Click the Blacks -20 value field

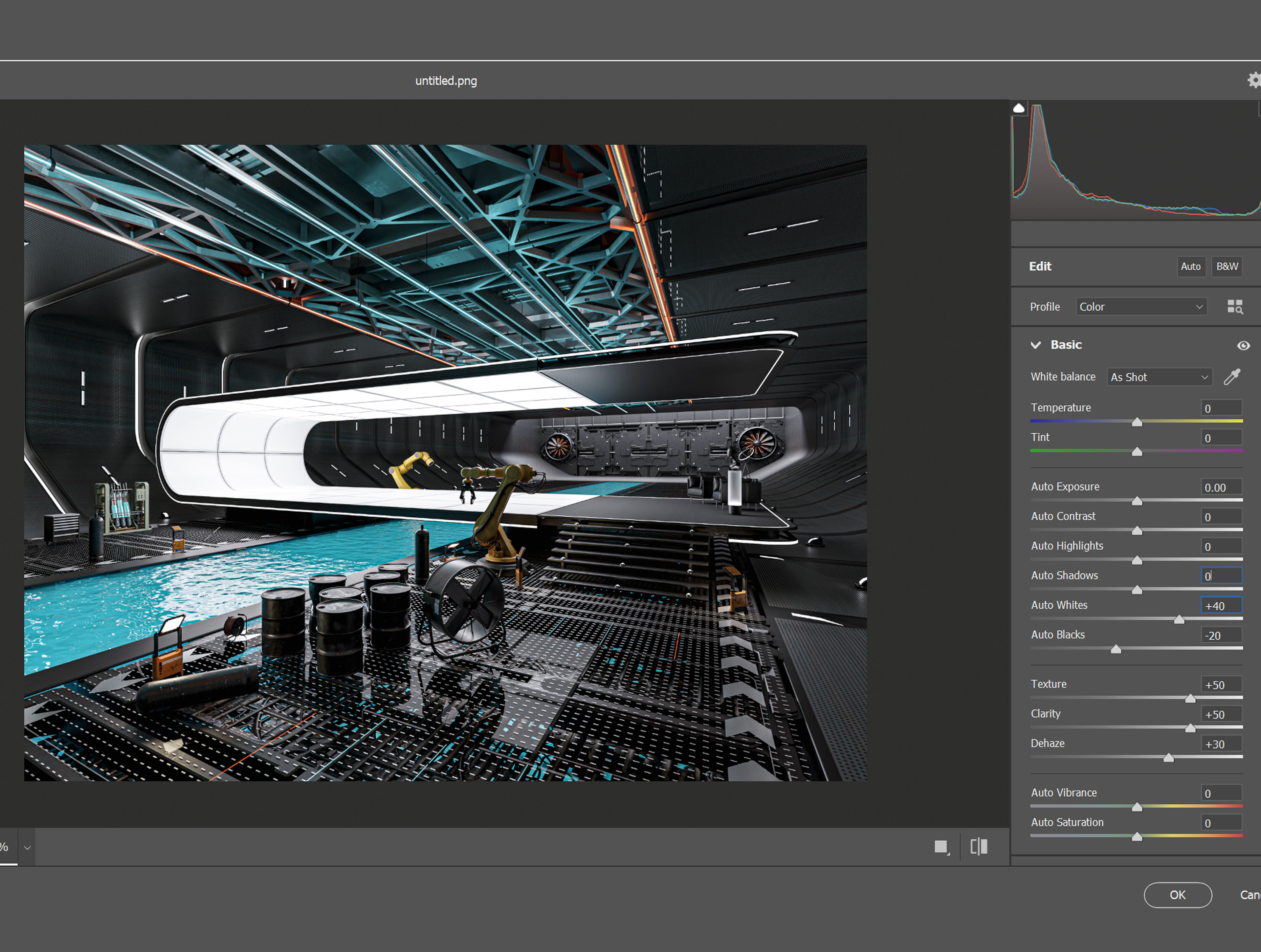(1221, 635)
